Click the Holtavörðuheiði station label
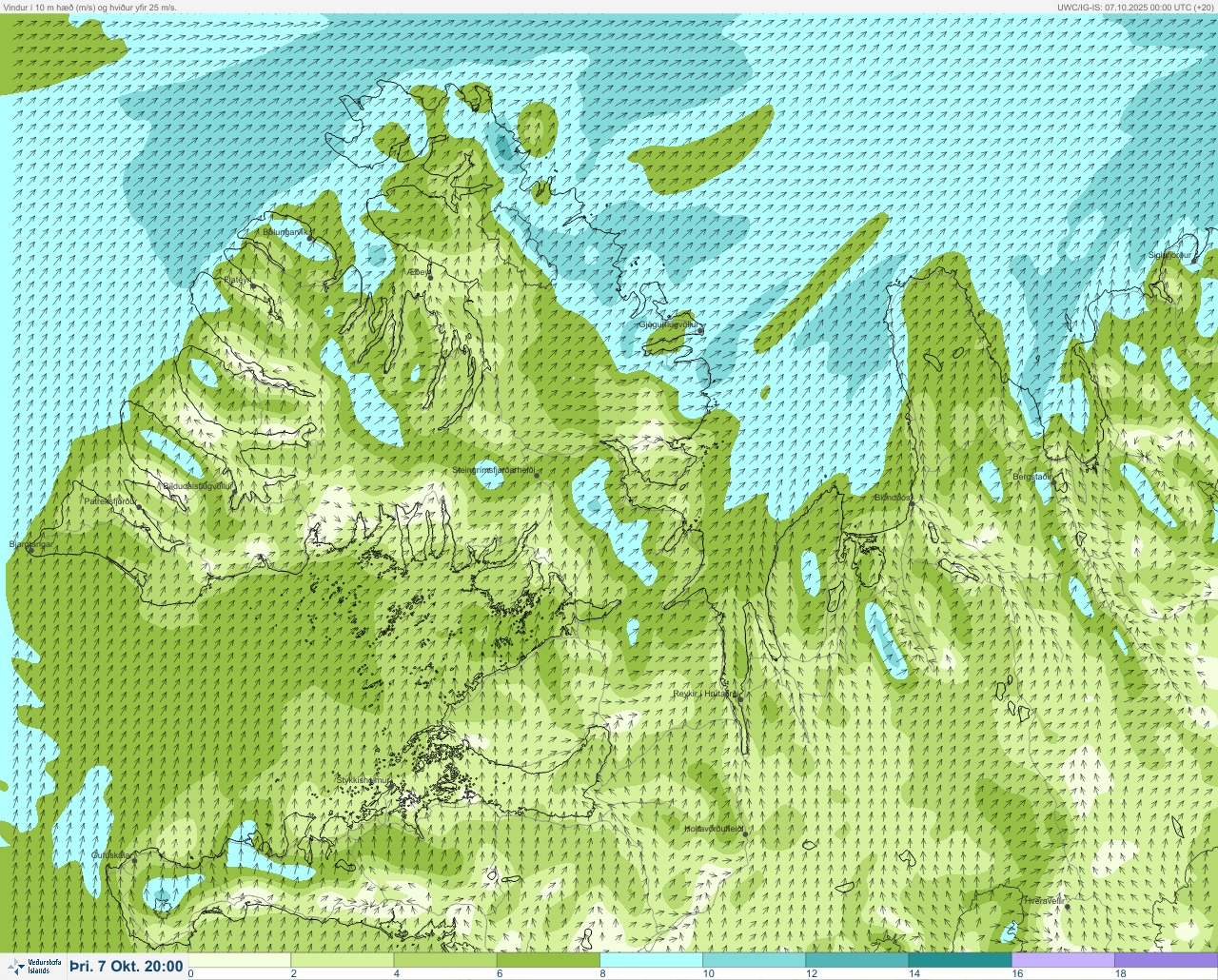The height and width of the screenshot is (980, 1218). (x=714, y=829)
